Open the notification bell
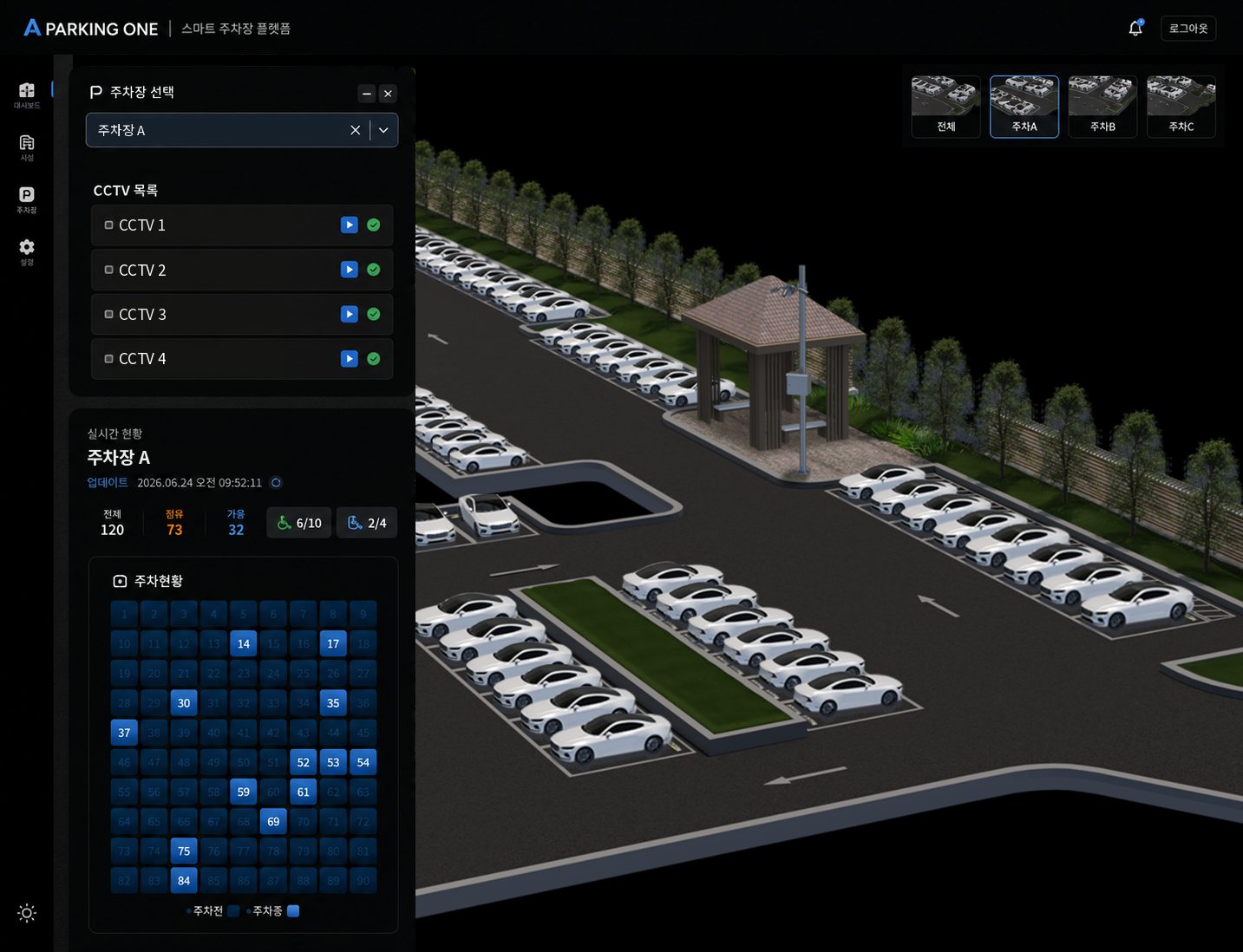 point(1135,29)
